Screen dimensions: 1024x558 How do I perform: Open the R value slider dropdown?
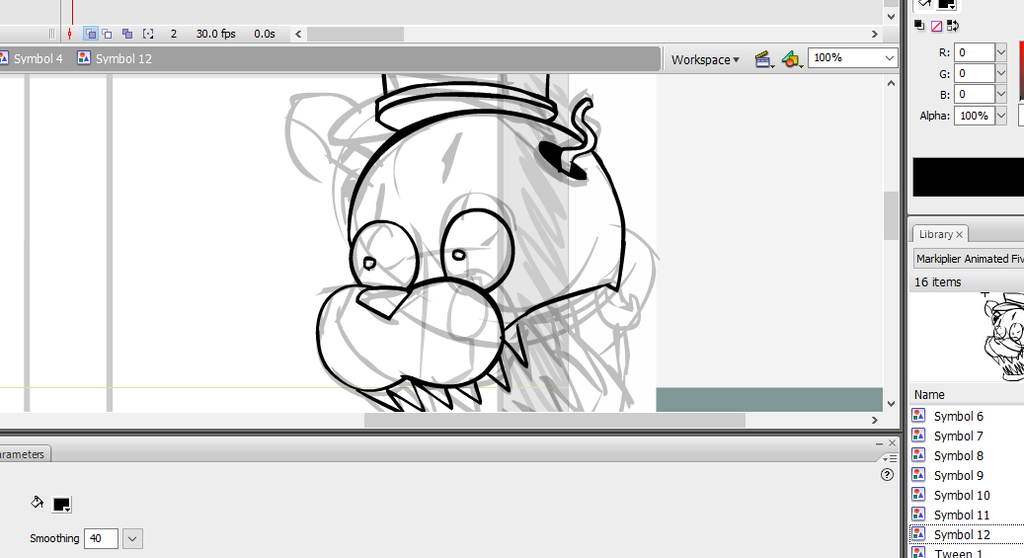point(1000,52)
